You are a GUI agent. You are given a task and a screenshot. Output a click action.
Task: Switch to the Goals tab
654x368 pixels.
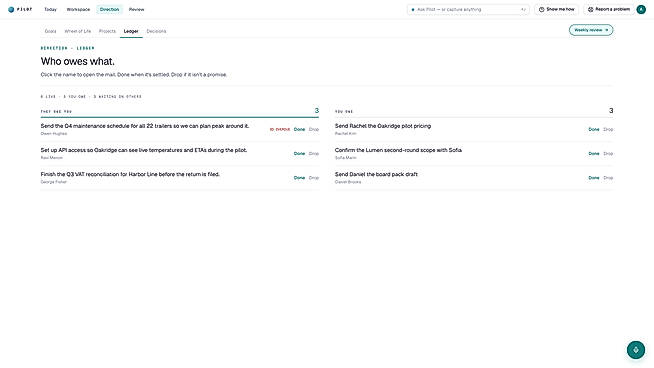(50, 31)
